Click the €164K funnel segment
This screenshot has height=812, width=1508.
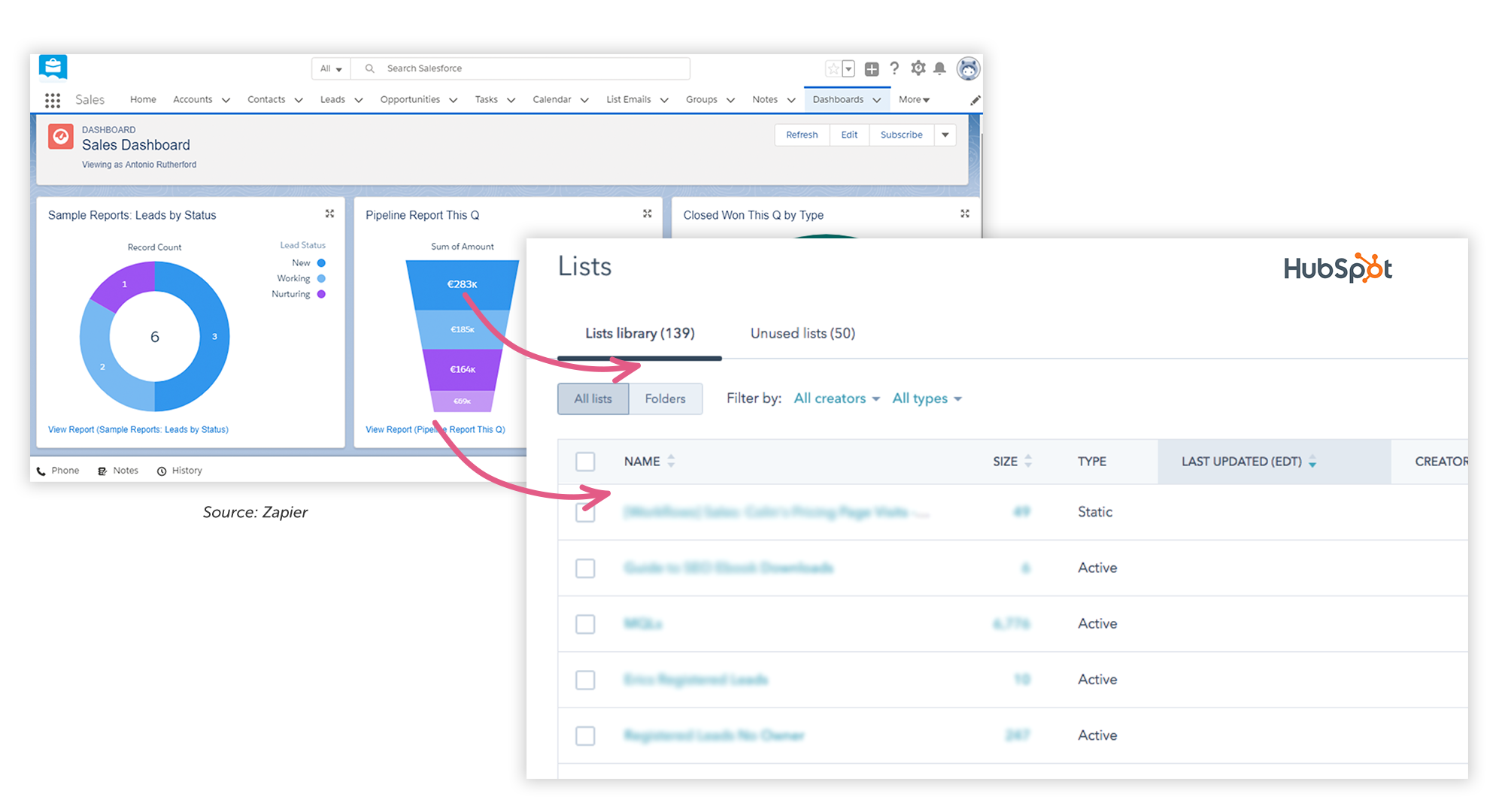coord(463,369)
